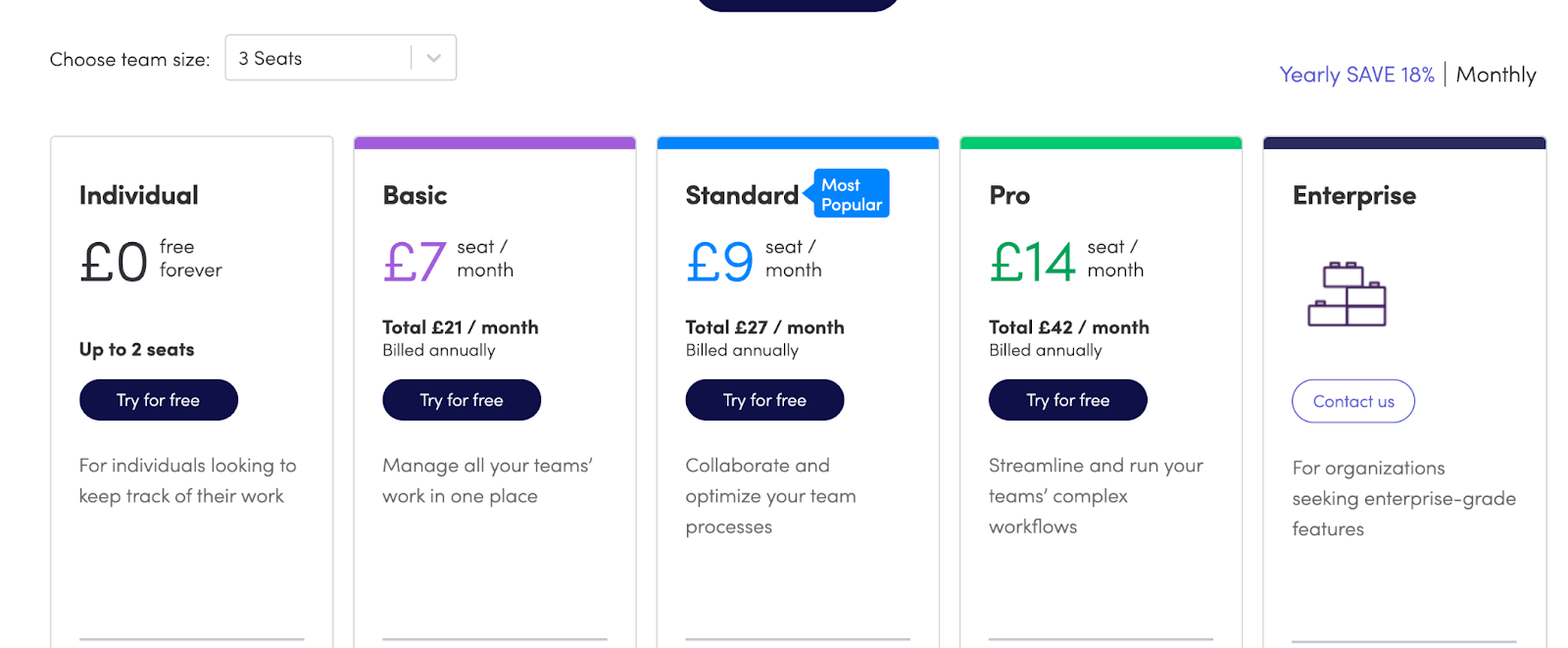1568x648 pixels.
Task: Click the chevron arrow in the seats selector
Action: coord(433,59)
